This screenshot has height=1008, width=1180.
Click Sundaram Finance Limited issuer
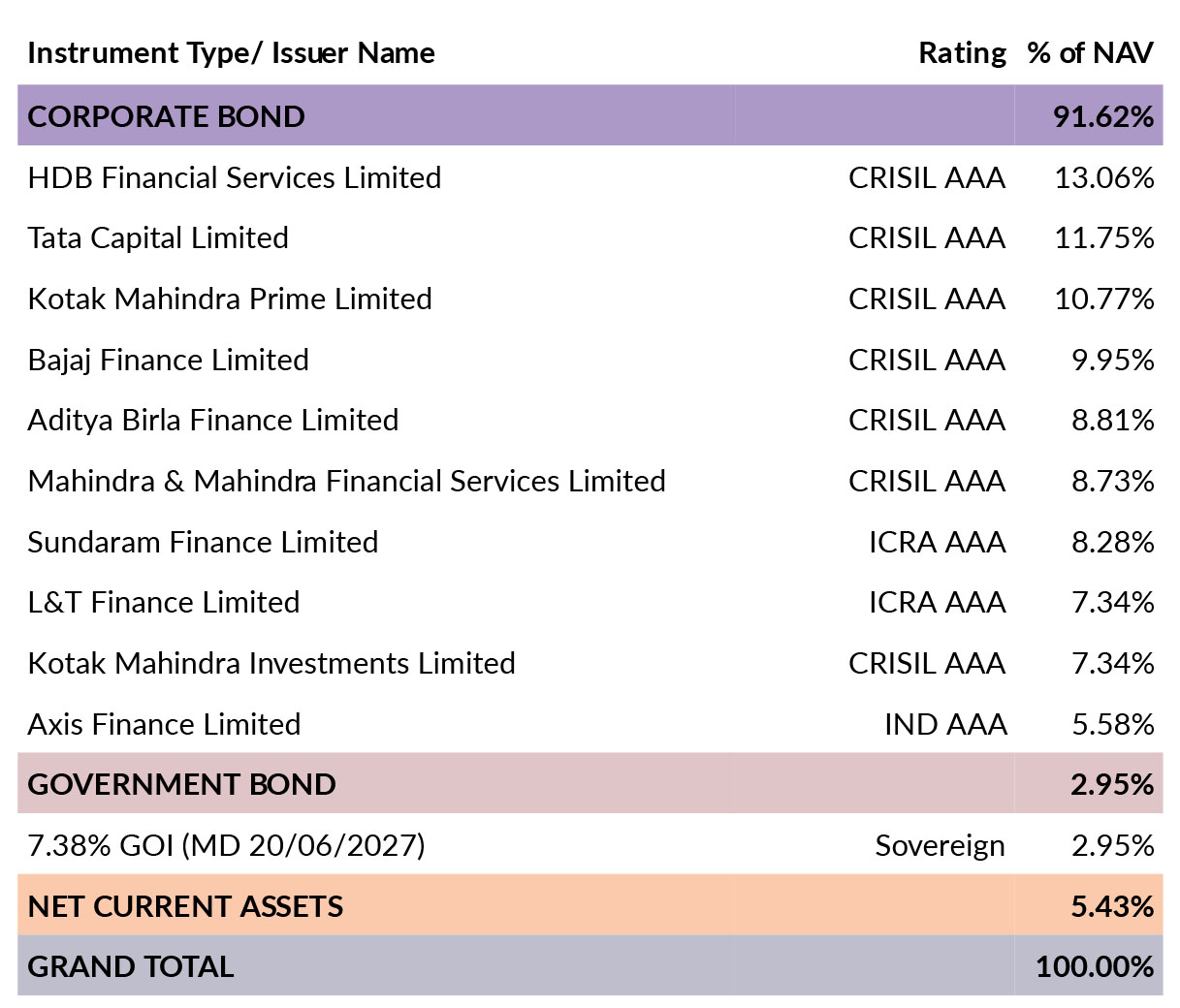[203, 542]
